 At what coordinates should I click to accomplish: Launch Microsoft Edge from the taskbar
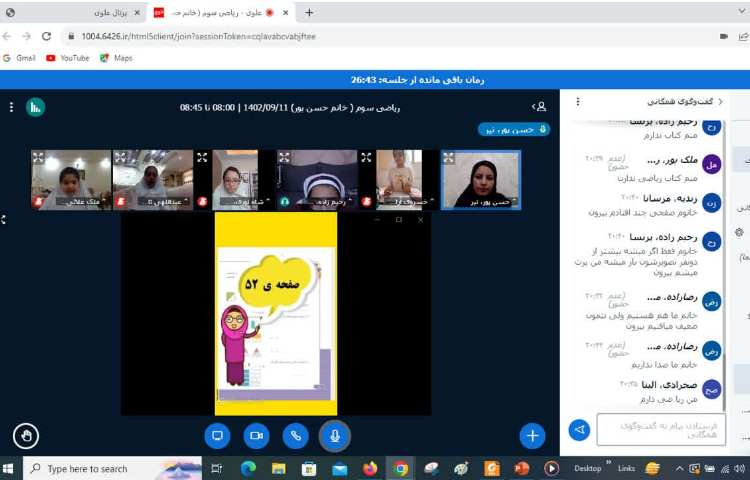tap(248, 469)
